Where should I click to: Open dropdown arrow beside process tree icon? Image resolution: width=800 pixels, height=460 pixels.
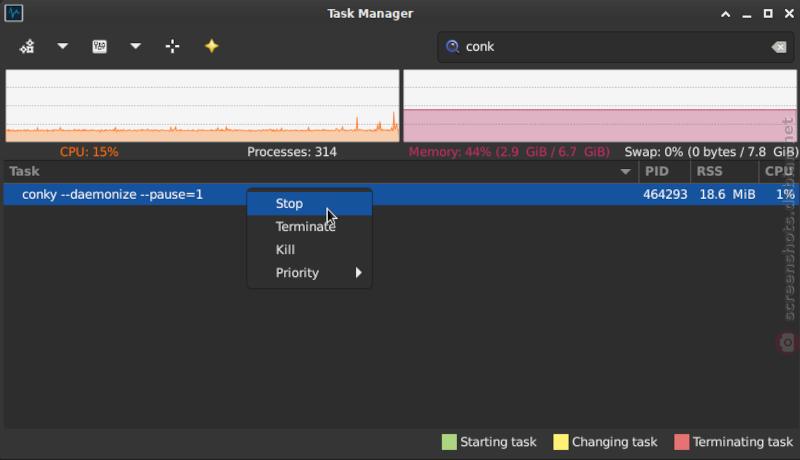point(63,46)
